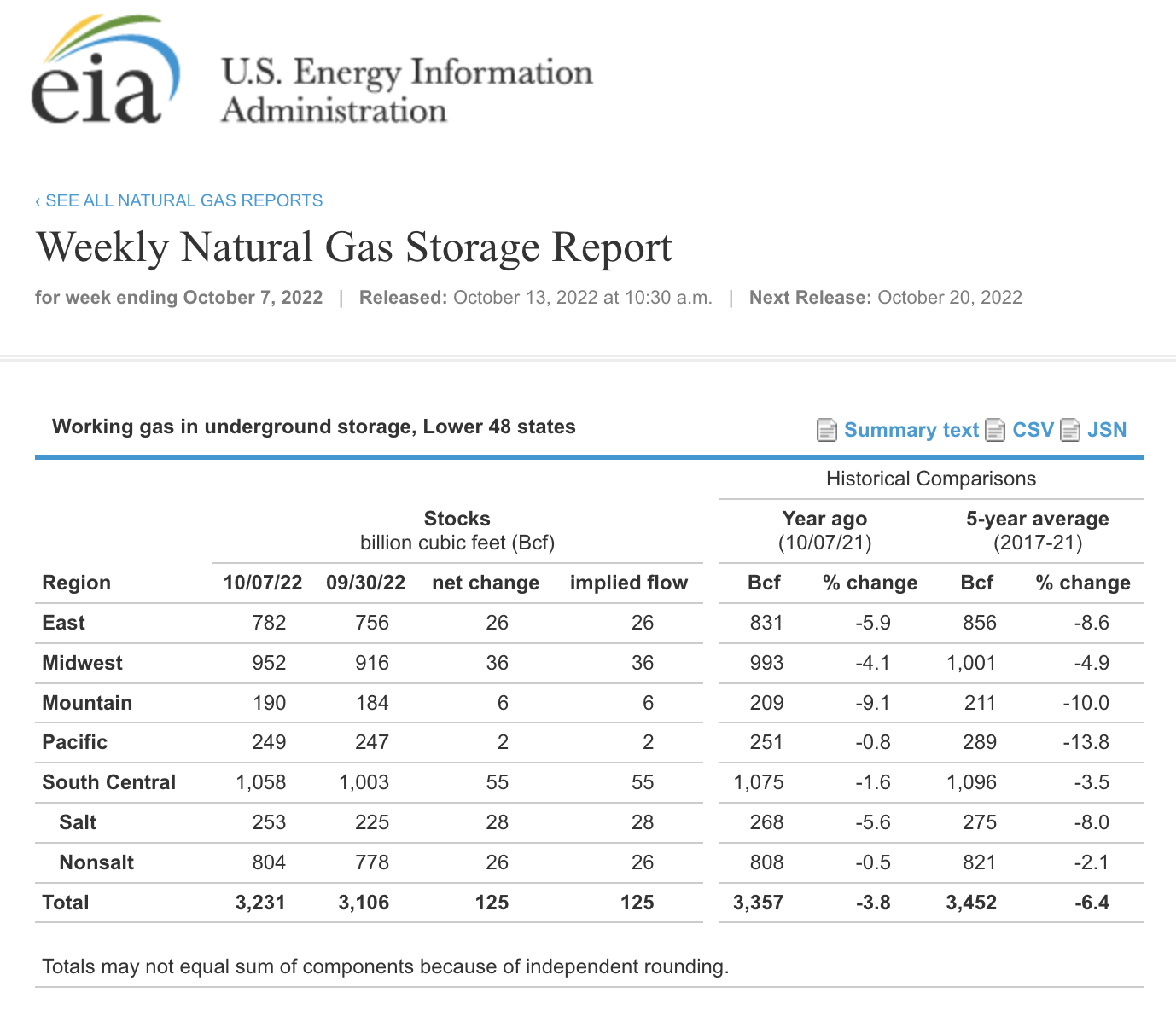This screenshot has height=1010, width=1176.
Task: Click the 10/07/22 column header
Action: pyautogui.click(x=263, y=583)
